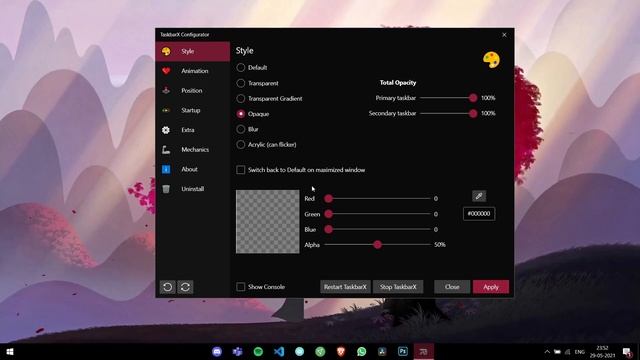Image resolution: width=640 pixels, height=360 pixels.
Task: Open Spotify from the taskbar
Action: pos(258,351)
